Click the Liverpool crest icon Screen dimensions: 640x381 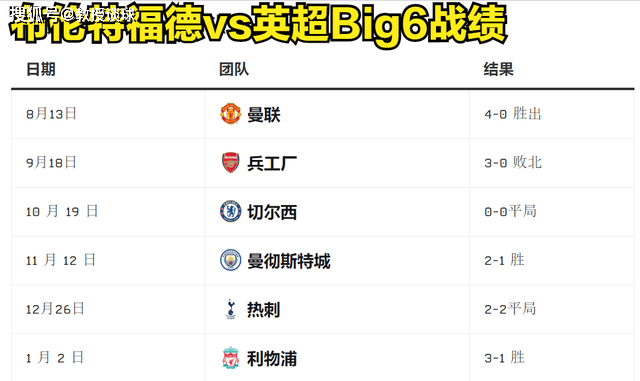coord(231,358)
